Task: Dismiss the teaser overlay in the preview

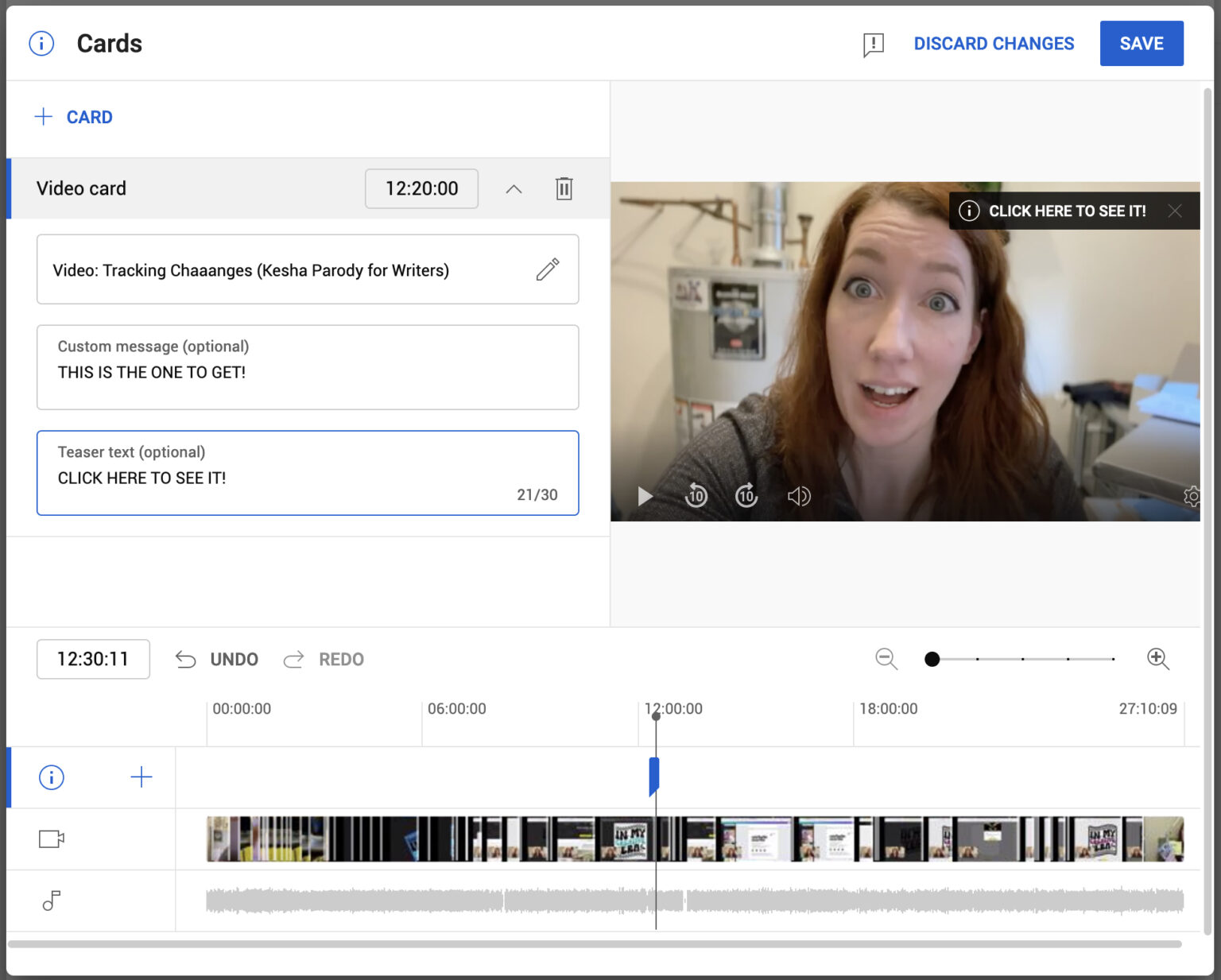Action: 1174,211
